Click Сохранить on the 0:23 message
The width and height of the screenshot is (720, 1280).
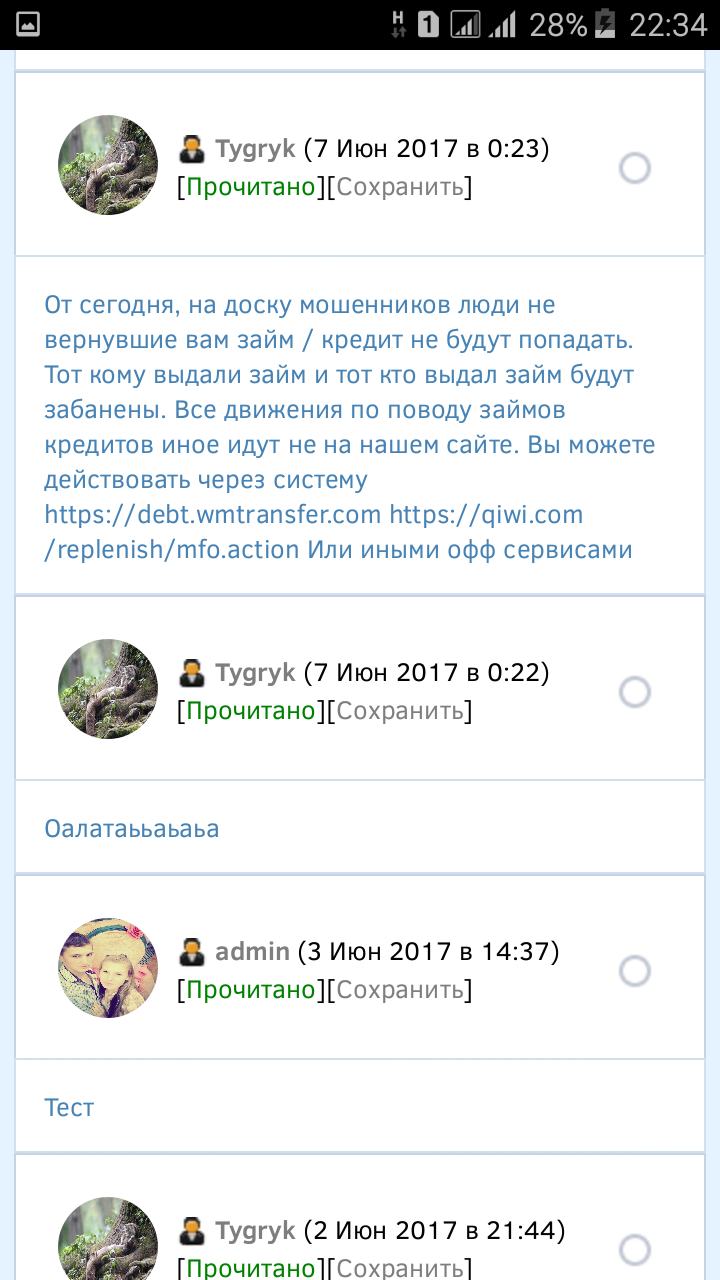(400, 187)
